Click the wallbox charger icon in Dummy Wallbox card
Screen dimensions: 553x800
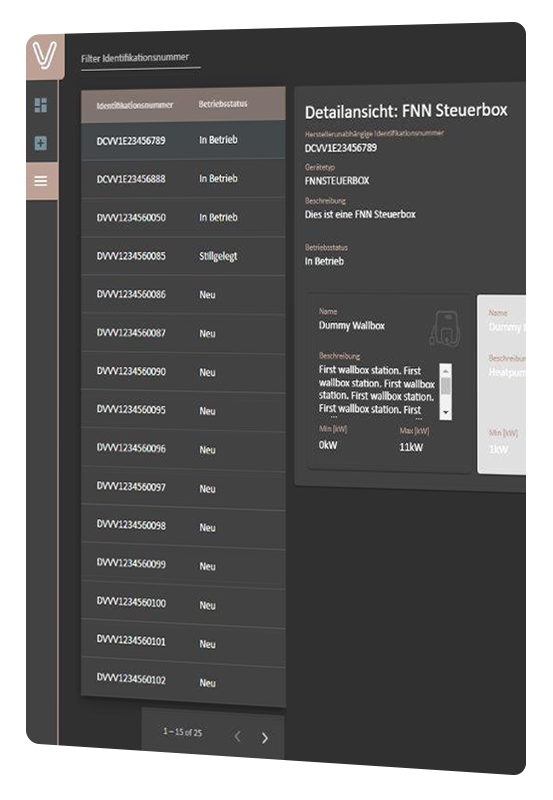tap(445, 328)
